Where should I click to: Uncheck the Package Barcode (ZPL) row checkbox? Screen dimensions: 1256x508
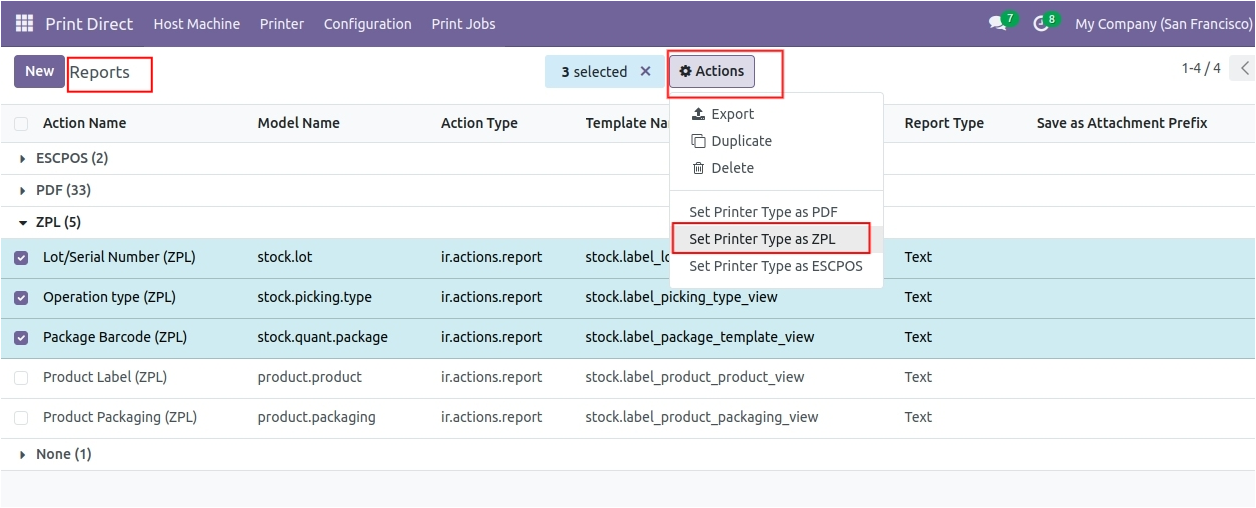(x=21, y=337)
